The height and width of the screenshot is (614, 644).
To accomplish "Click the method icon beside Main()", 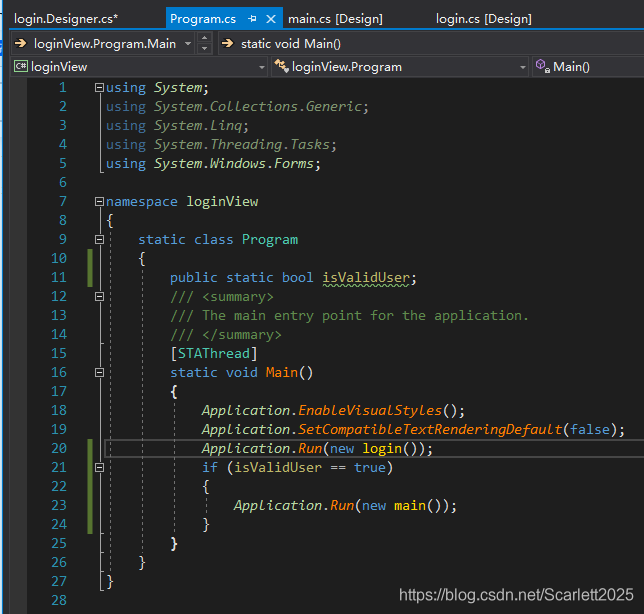I will pos(542,67).
